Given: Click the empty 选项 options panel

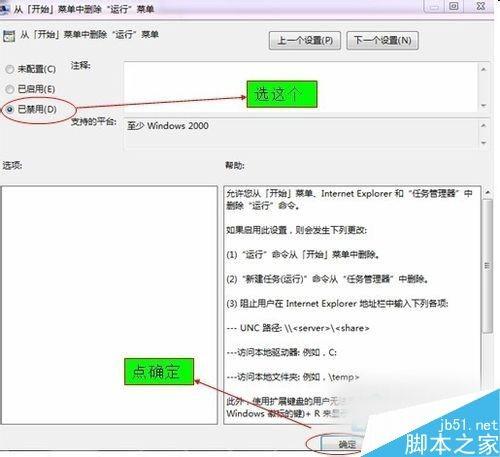Looking at the screenshot, I should pos(109,305).
